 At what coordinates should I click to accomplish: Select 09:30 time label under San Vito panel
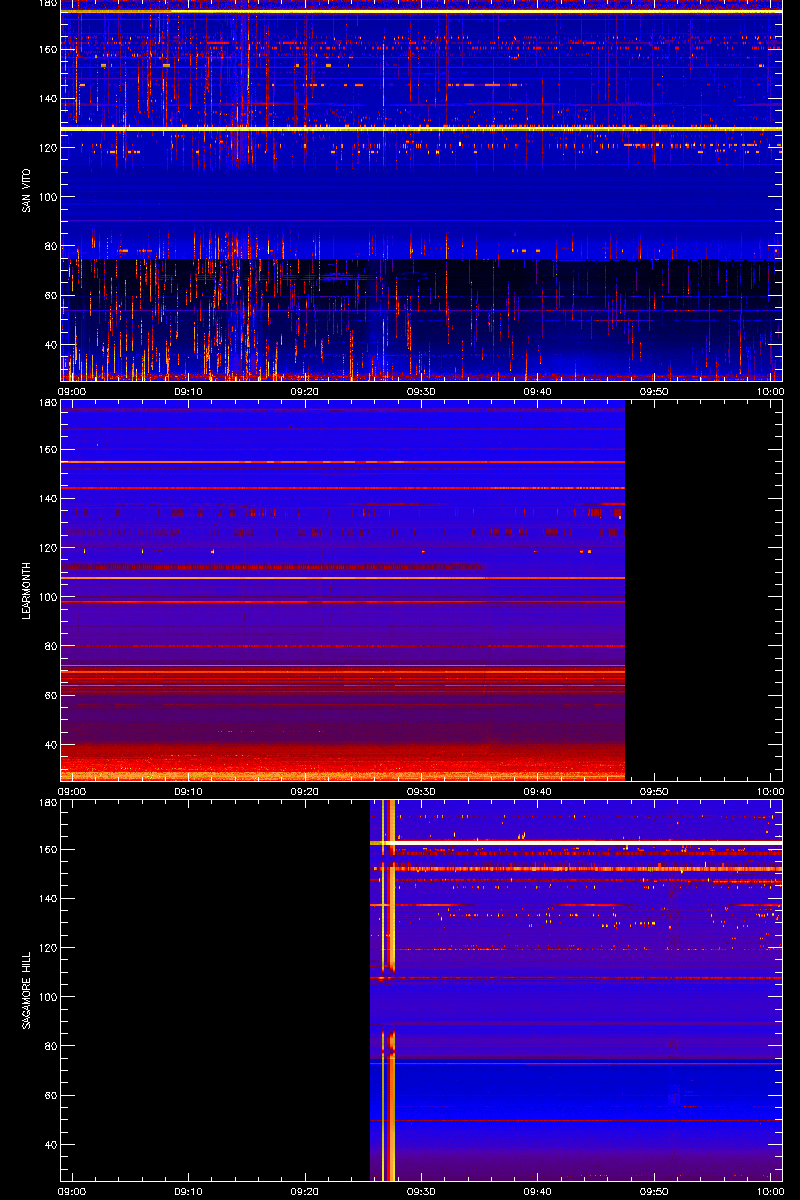[x=421, y=392]
